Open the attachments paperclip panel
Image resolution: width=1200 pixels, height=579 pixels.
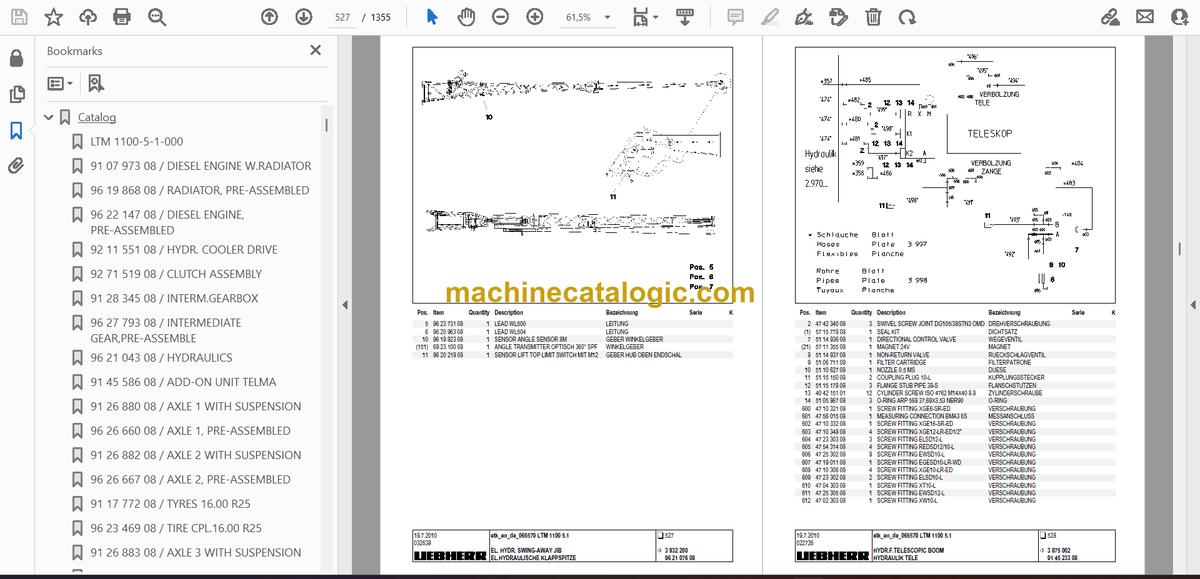point(16,166)
